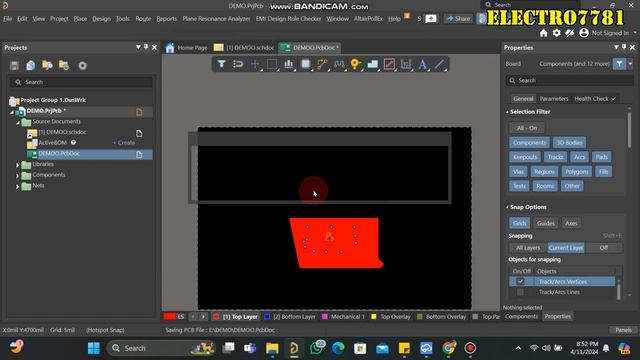This screenshot has height=360, width=640.
Task: Toggle Keepouts selection filter
Action: tap(525, 157)
